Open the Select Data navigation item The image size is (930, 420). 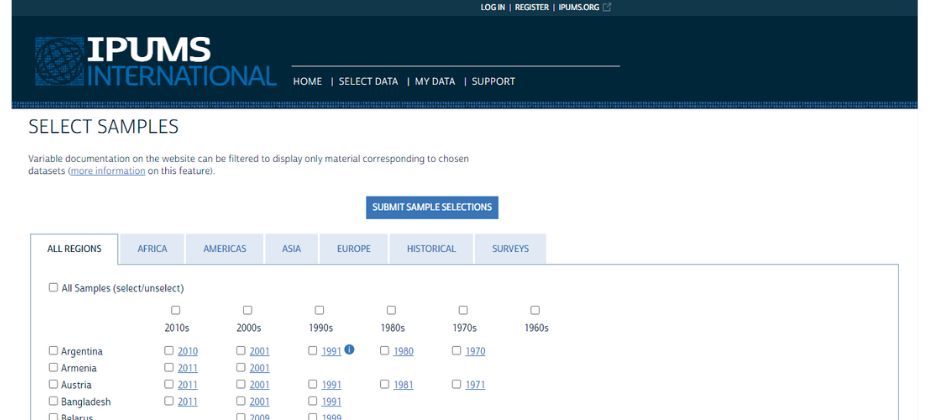pyautogui.click(x=368, y=82)
